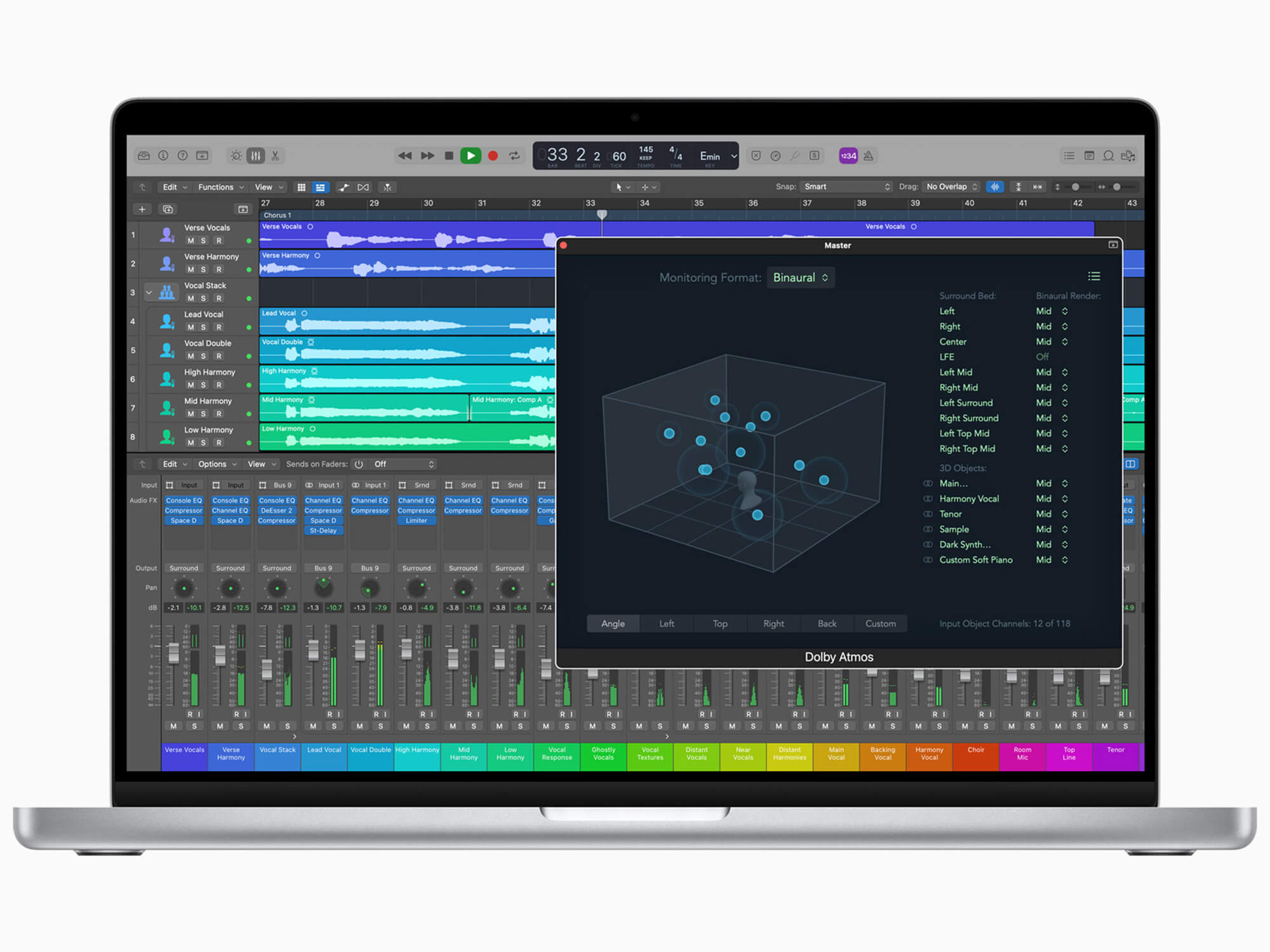Open the Monitoring Format Binaural dropdown
The height and width of the screenshot is (952, 1270).
(x=800, y=277)
